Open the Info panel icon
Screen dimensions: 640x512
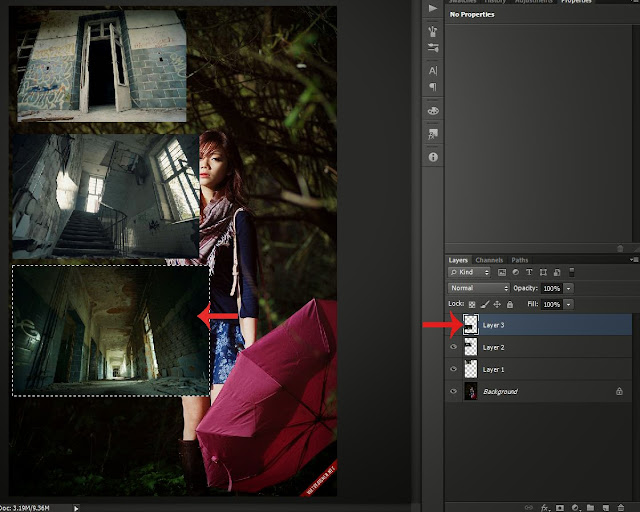[433, 157]
